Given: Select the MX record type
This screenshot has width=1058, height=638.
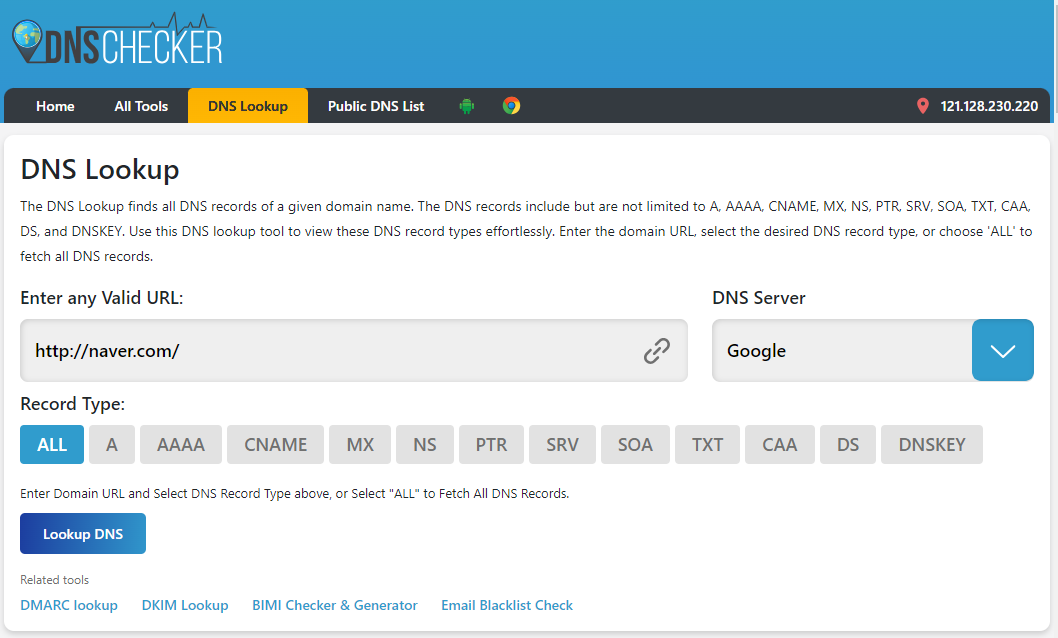Looking at the screenshot, I should (359, 444).
